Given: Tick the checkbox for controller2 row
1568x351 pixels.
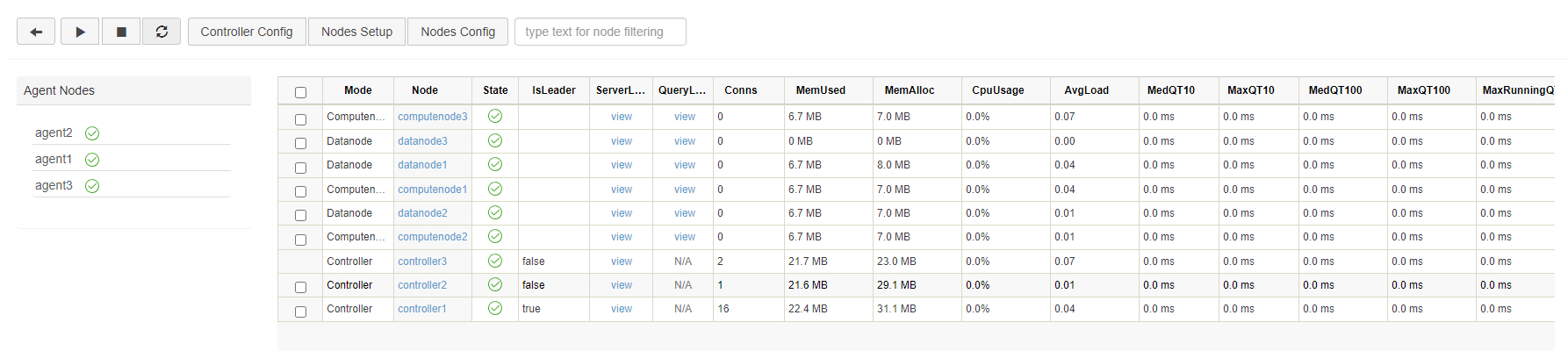Looking at the screenshot, I should tap(300, 287).
